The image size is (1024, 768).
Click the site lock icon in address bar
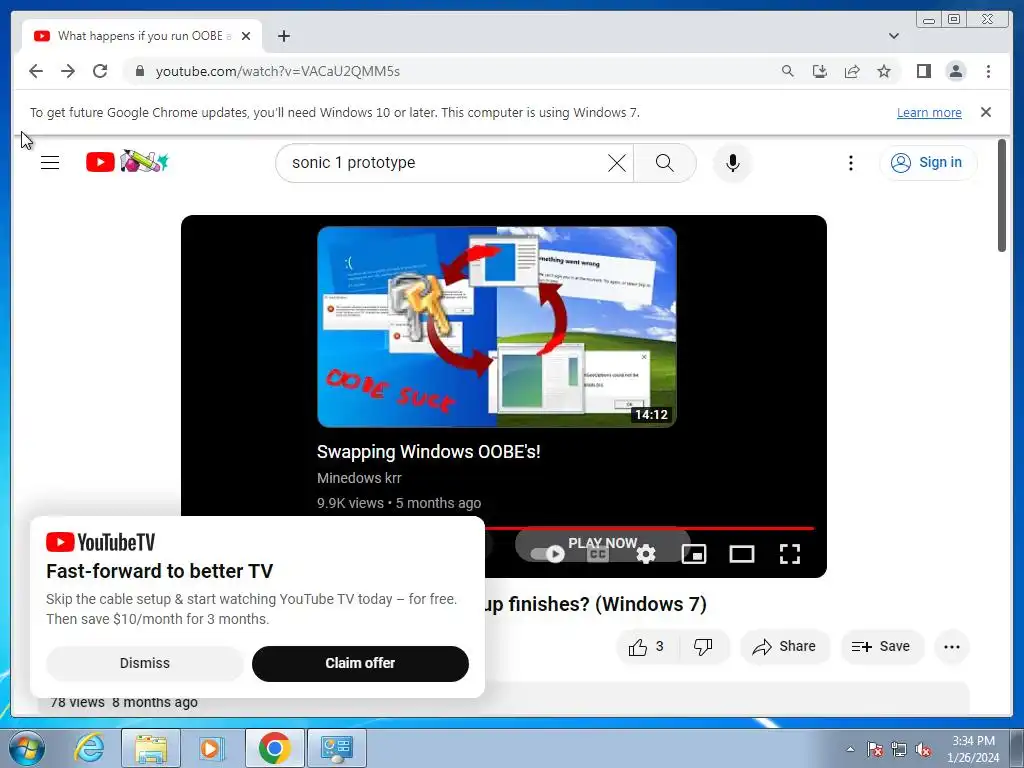(x=139, y=71)
